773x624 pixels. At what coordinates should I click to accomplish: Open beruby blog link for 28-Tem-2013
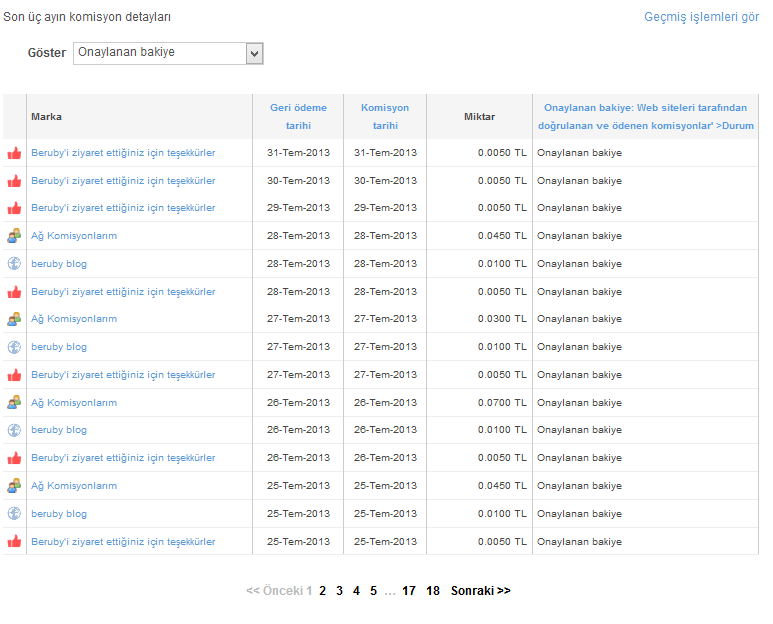pos(59,264)
